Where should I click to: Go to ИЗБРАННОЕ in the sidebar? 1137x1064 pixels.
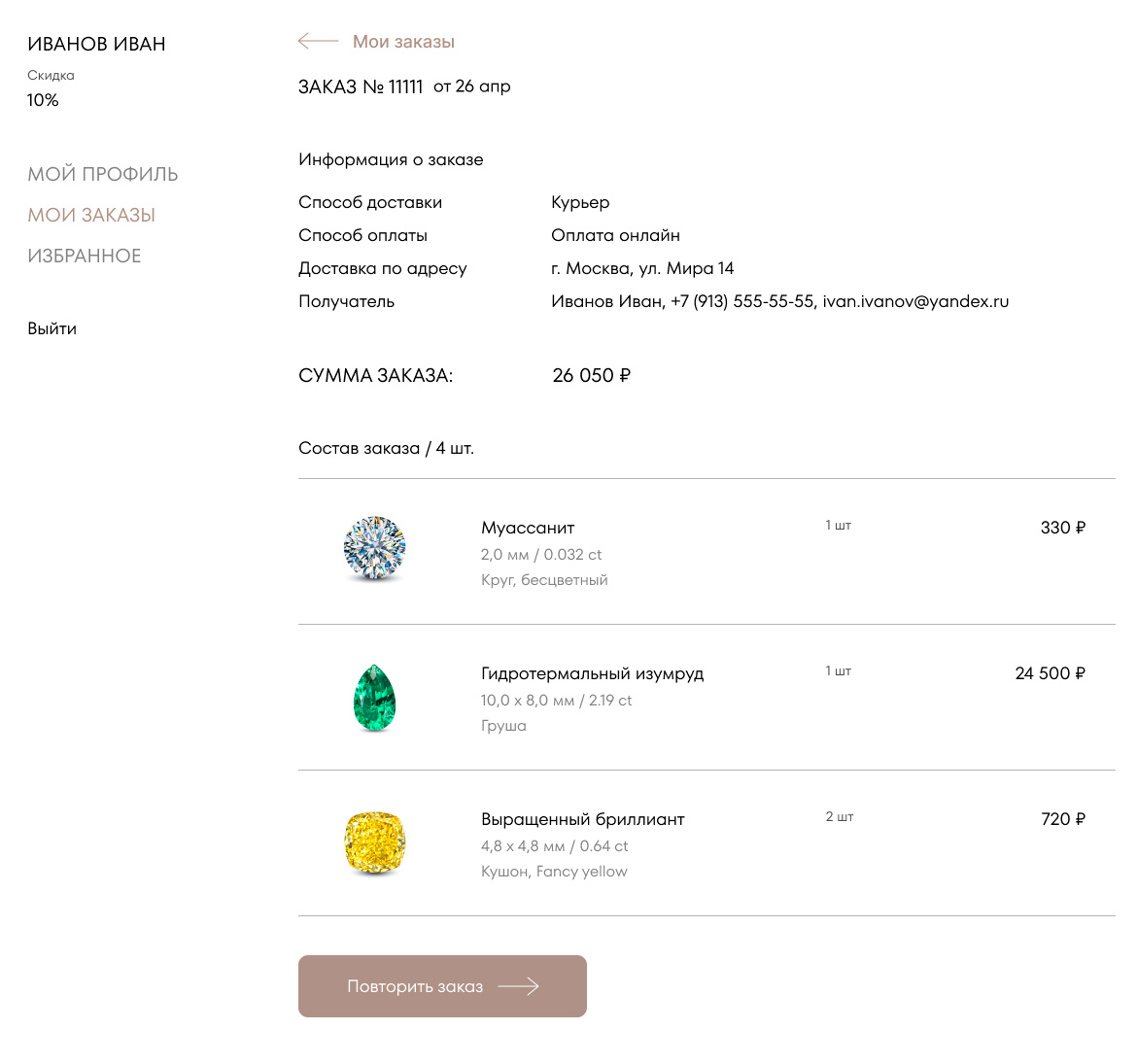tap(85, 257)
